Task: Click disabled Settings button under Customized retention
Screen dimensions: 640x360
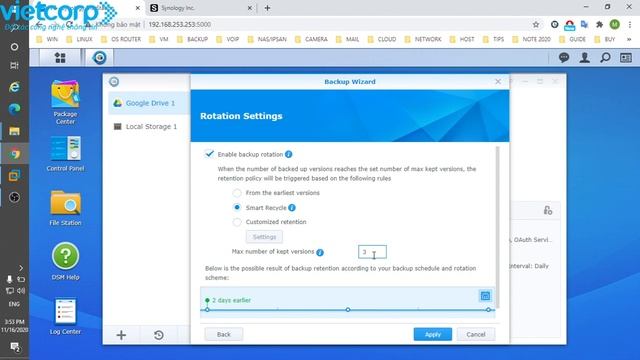Action: click(264, 237)
